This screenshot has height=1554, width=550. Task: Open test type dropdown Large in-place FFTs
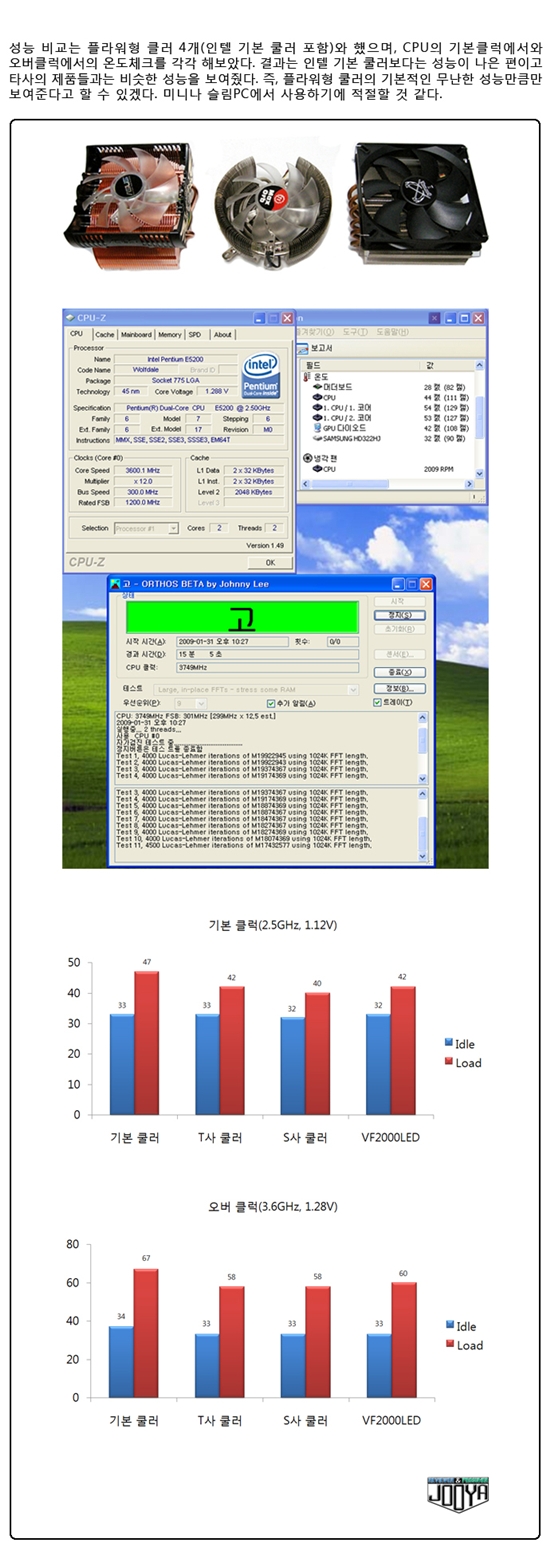256,689
